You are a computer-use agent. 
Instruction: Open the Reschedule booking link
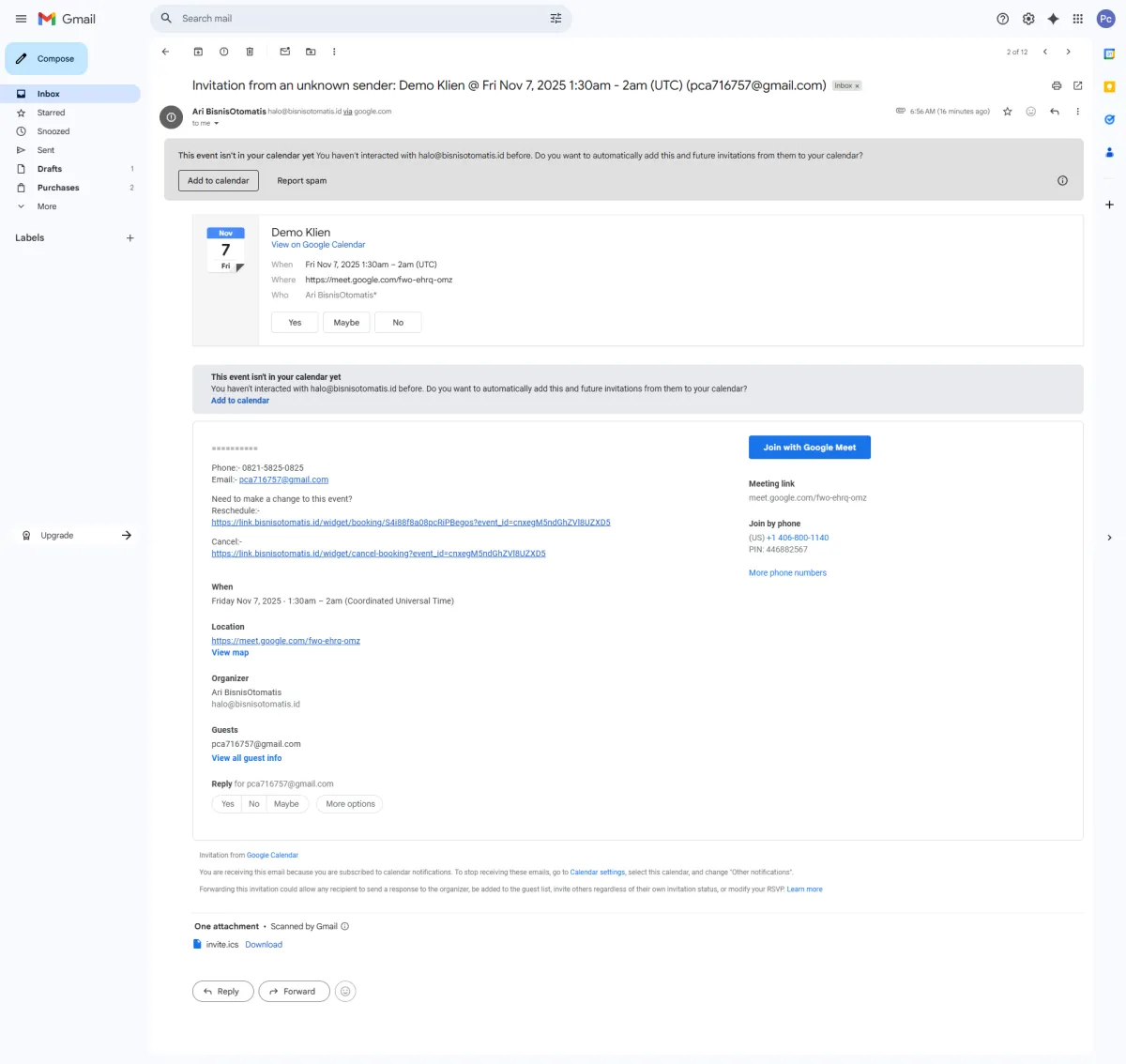click(411, 523)
